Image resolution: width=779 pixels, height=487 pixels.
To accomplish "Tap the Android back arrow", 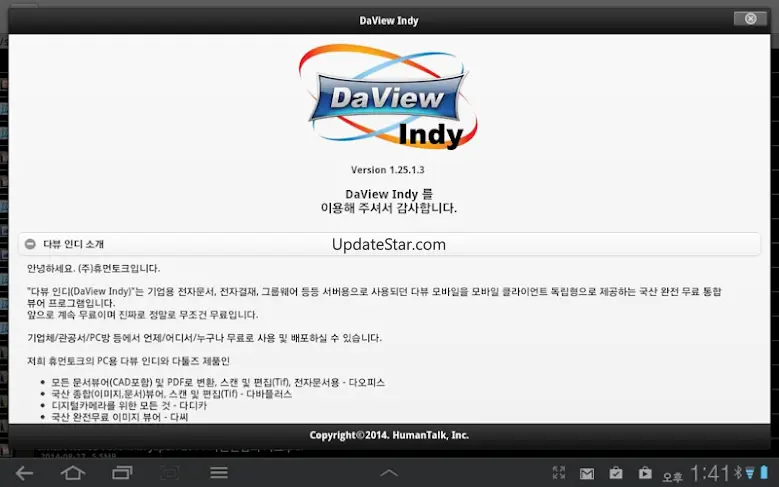I will [x=25, y=472].
